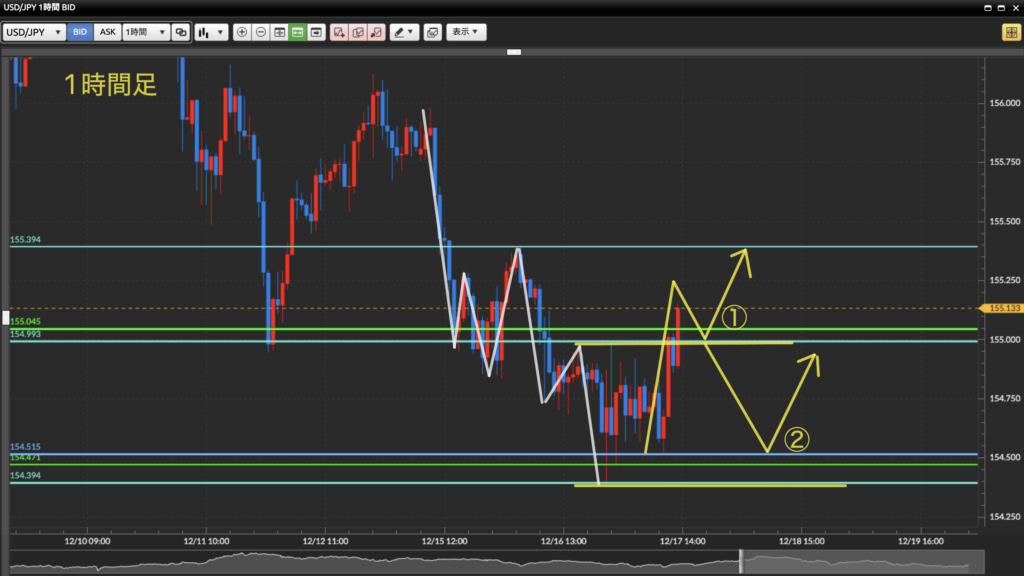Open the pencil drawing tools menu

403,32
